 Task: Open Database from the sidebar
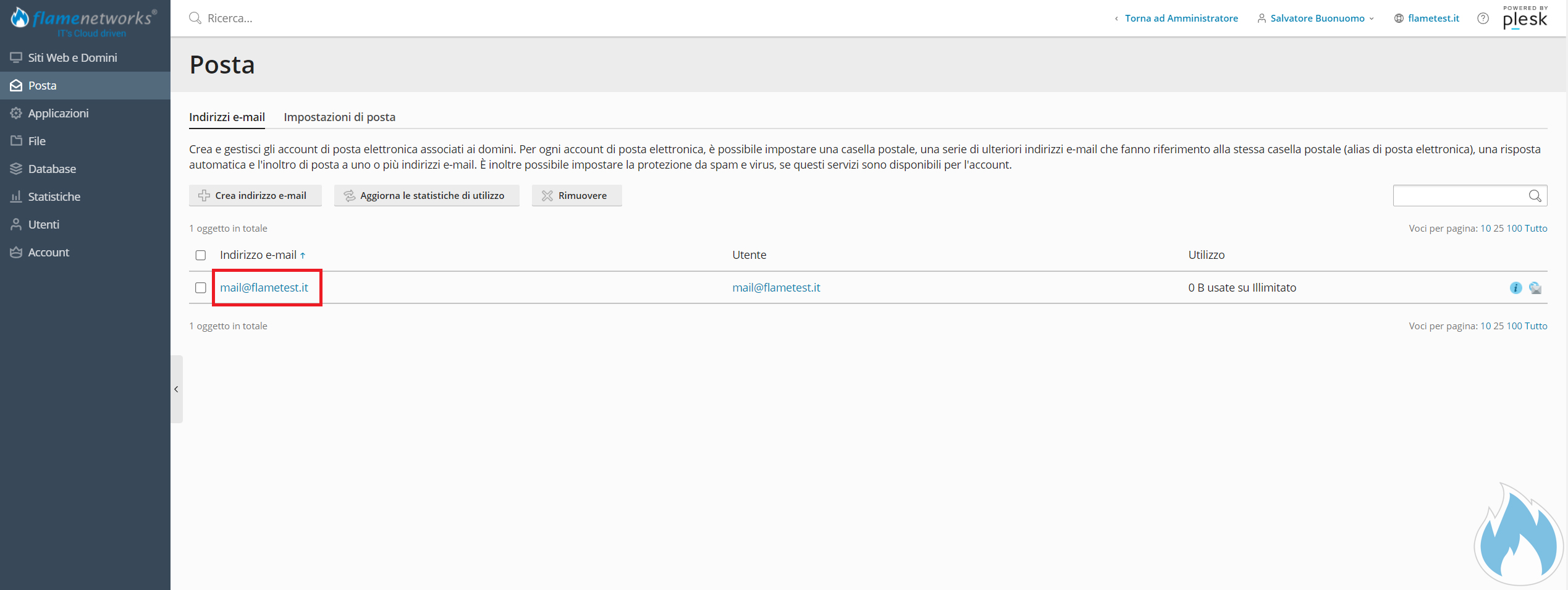(52, 169)
